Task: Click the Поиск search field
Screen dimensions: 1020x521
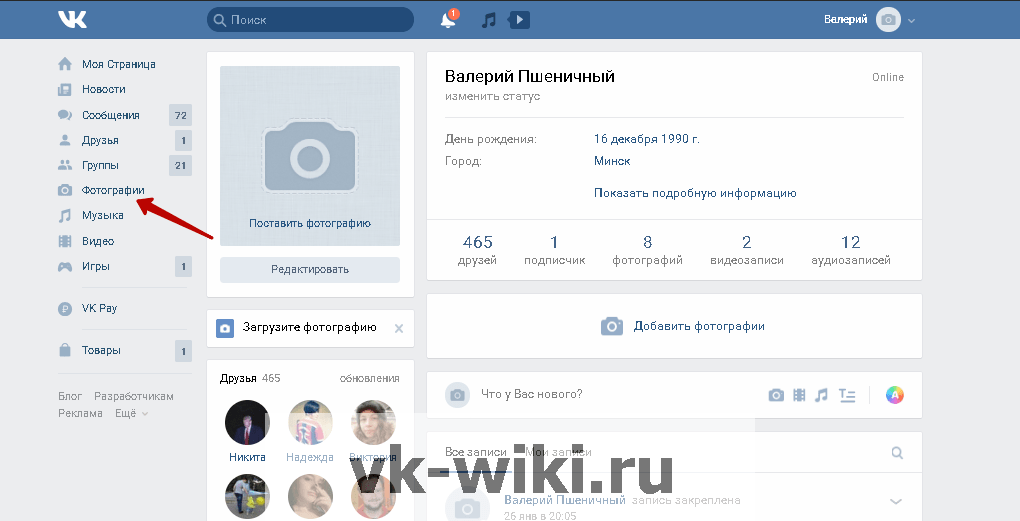Action: coord(310,20)
